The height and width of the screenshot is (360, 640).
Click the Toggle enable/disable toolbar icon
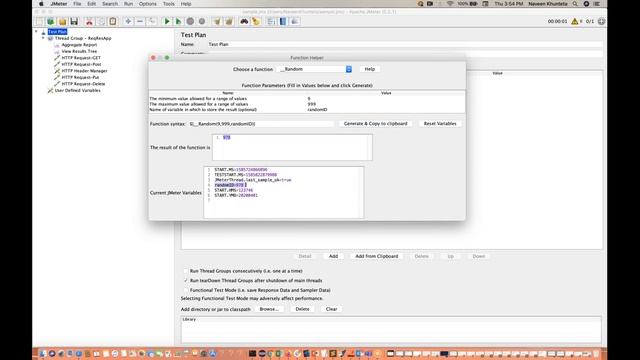pyautogui.click(x=152, y=21)
